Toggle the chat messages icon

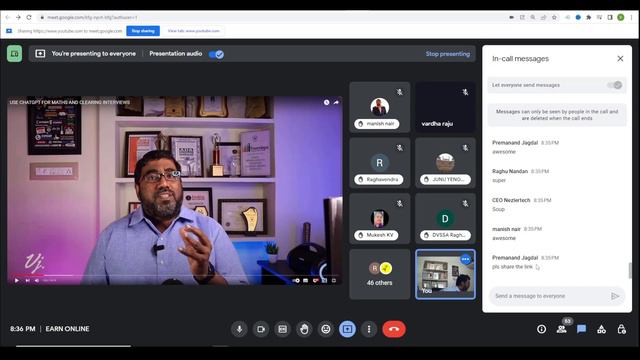pyautogui.click(x=582, y=329)
